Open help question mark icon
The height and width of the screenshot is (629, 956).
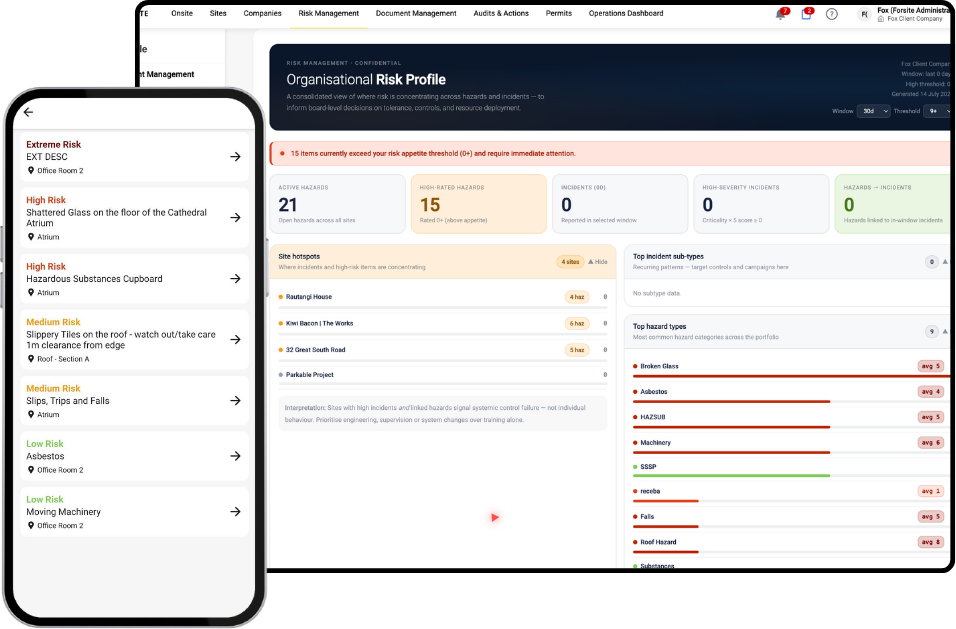pyautogui.click(x=832, y=14)
